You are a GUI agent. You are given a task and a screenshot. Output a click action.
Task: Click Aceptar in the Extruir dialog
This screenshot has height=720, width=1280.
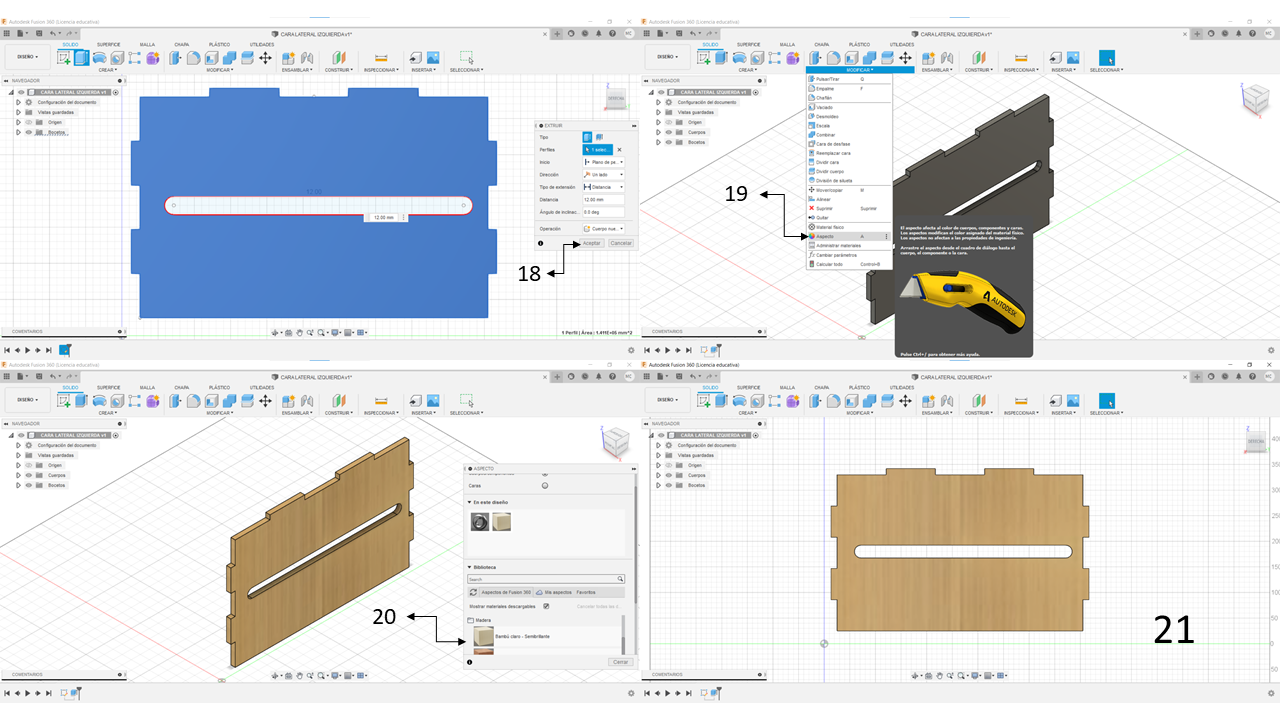tap(592, 243)
